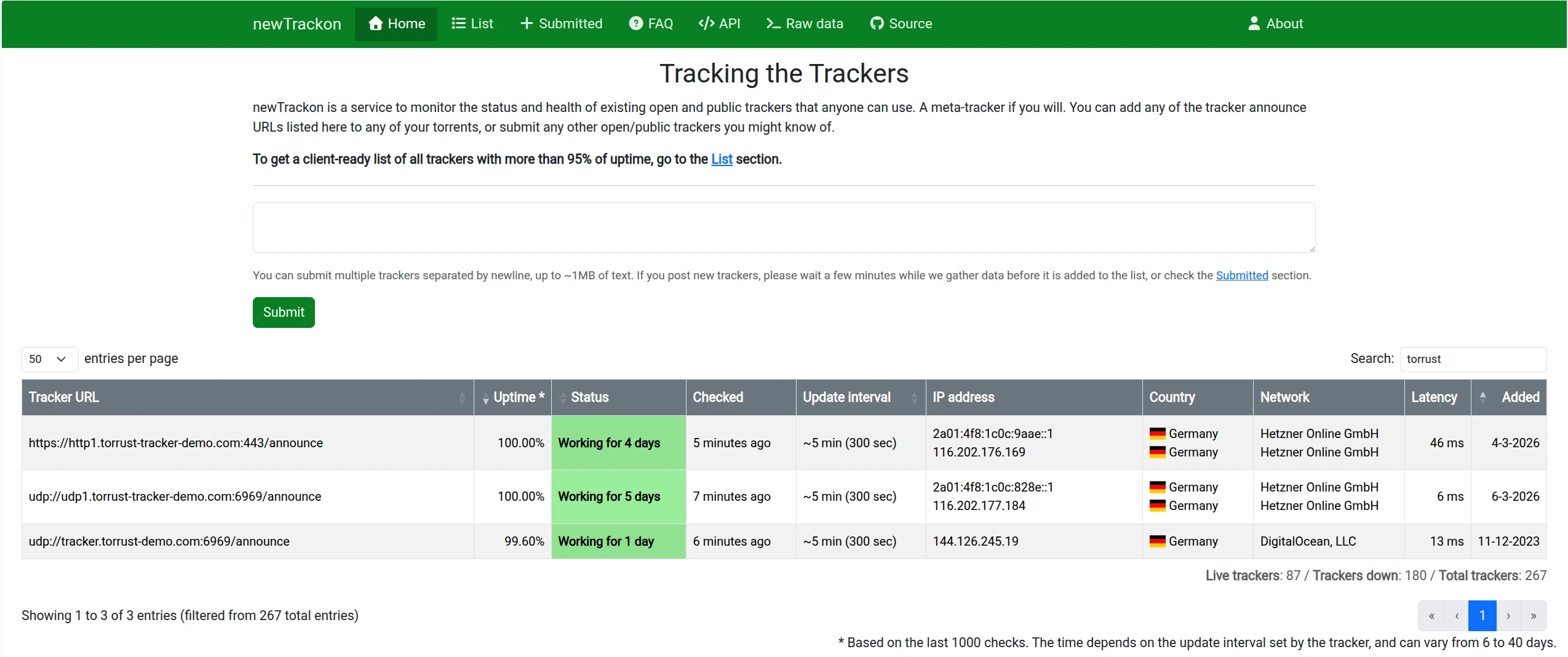
Task: Open the List section via its list icon
Action: [458, 23]
